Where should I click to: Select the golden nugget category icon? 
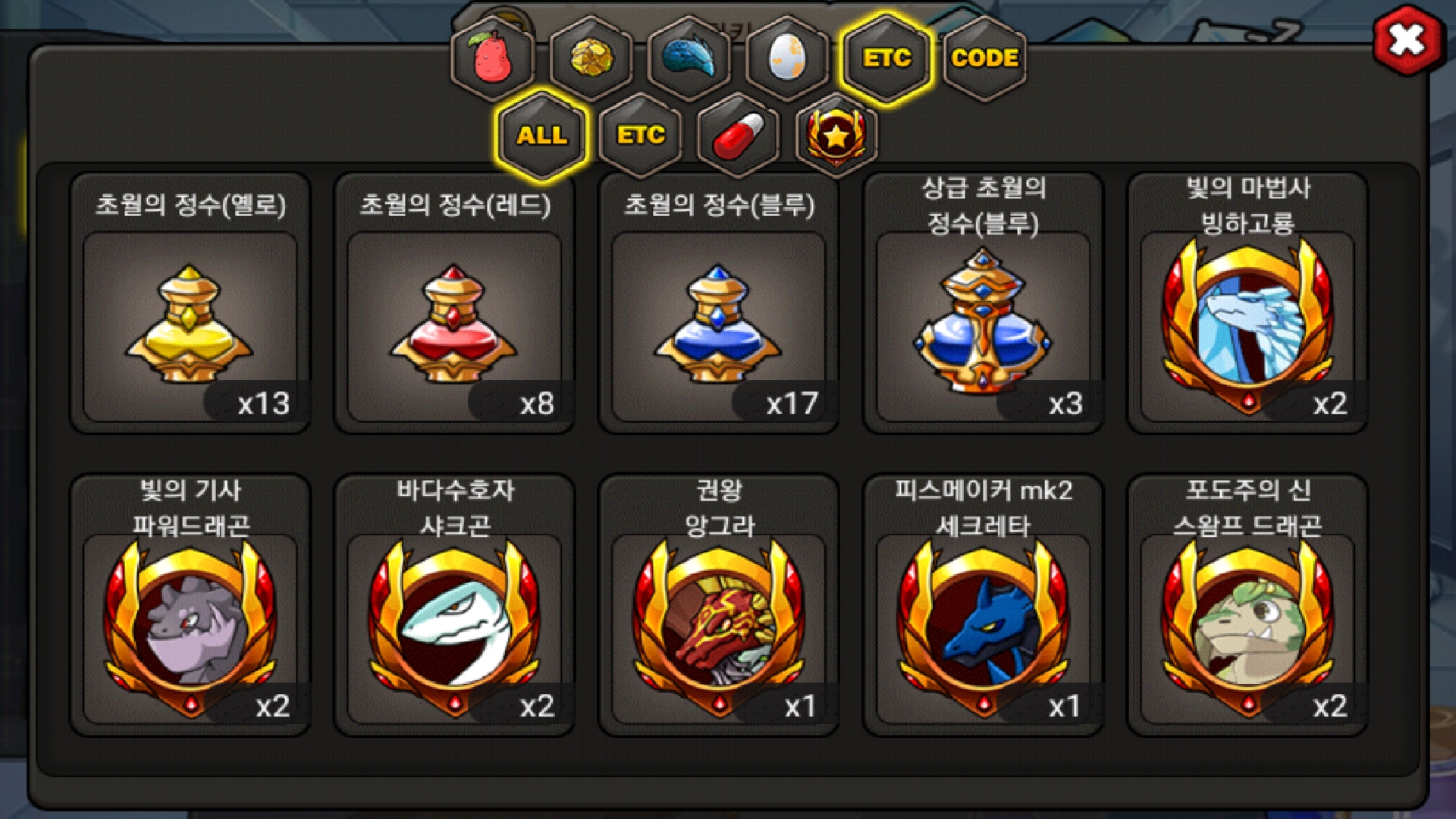591,58
